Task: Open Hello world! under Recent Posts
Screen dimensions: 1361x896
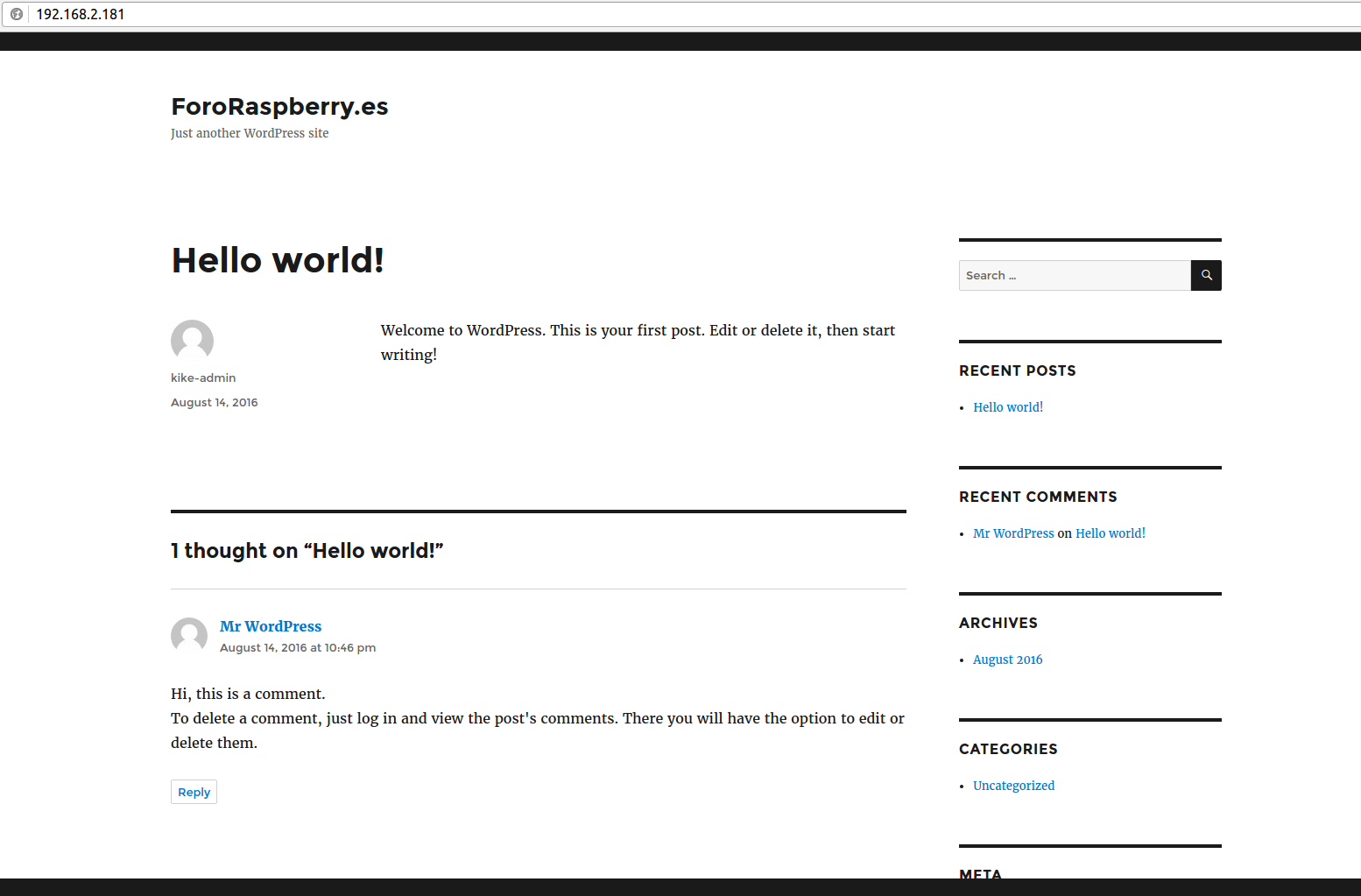Action: click(x=1008, y=407)
